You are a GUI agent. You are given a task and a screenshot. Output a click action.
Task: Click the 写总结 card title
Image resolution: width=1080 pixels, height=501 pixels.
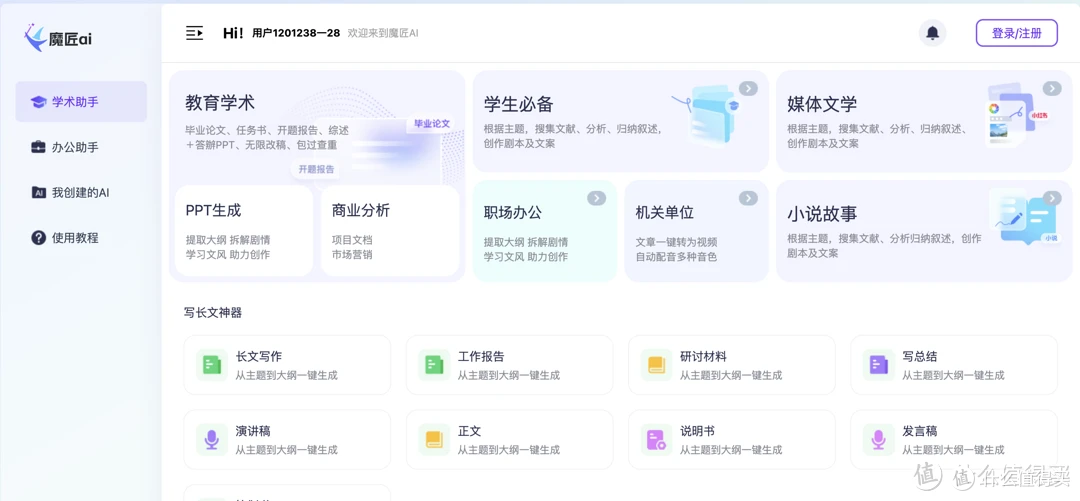920,357
